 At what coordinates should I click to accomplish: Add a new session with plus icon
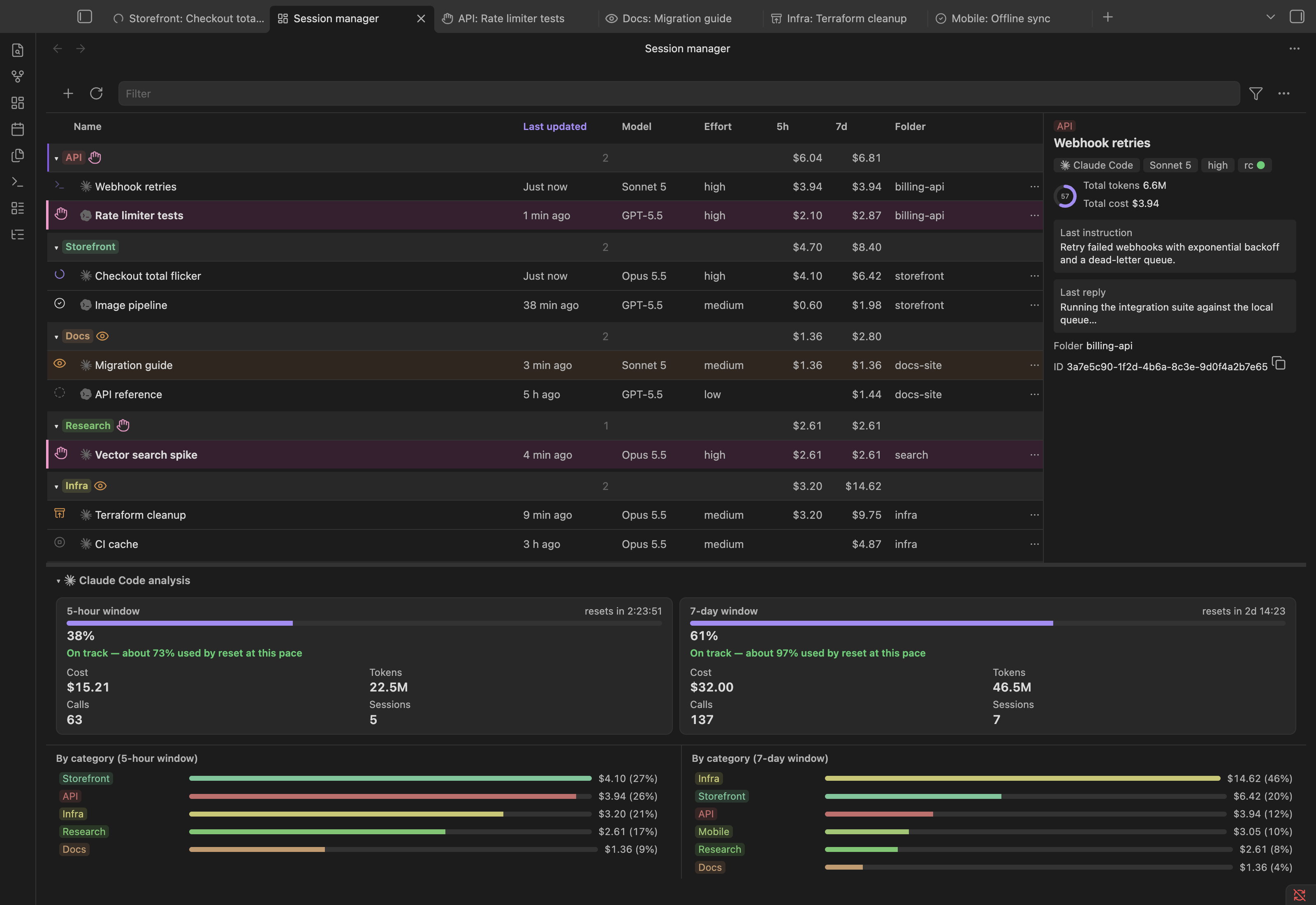click(68, 93)
